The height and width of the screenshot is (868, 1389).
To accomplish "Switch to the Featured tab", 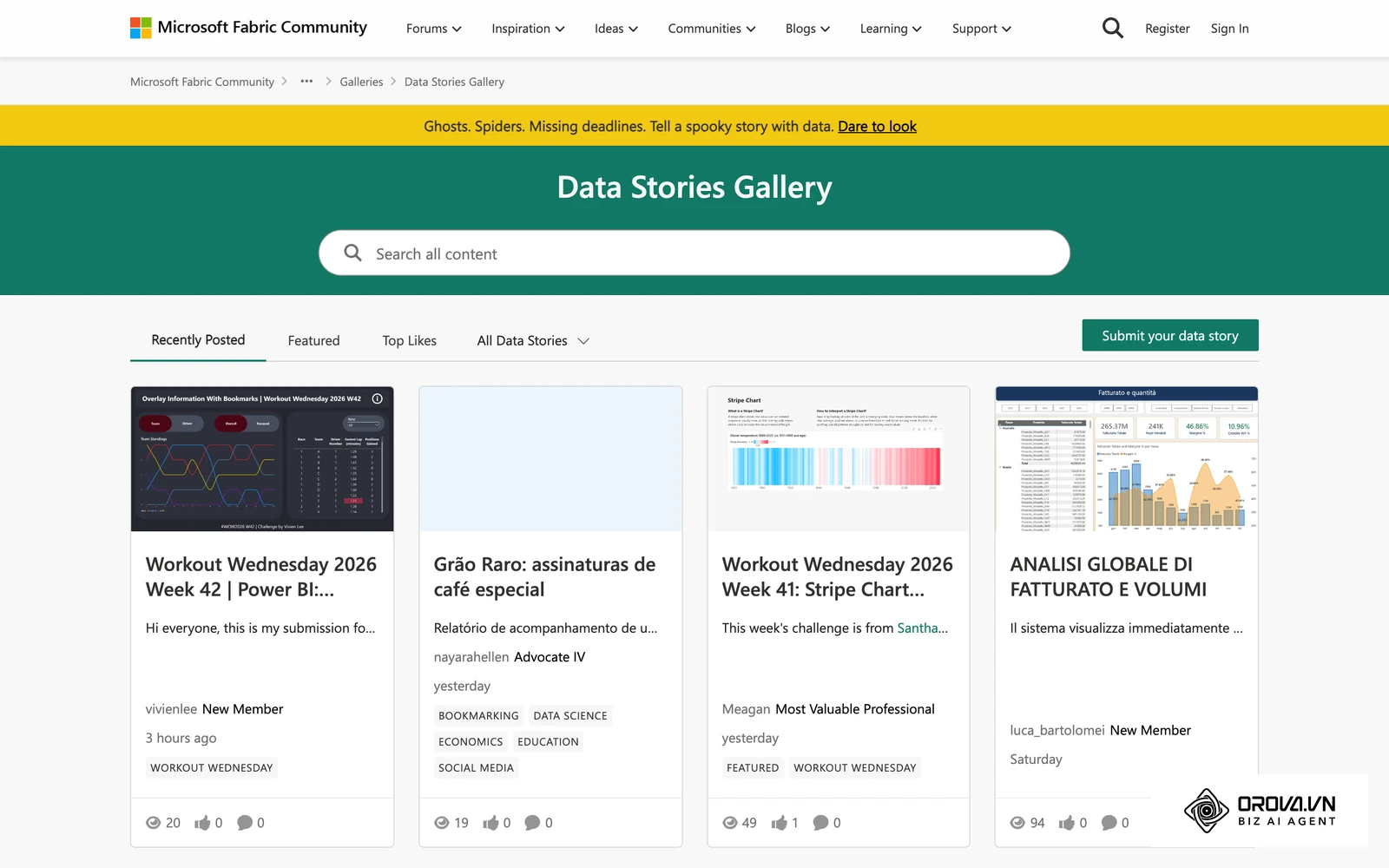I will click(x=313, y=341).
